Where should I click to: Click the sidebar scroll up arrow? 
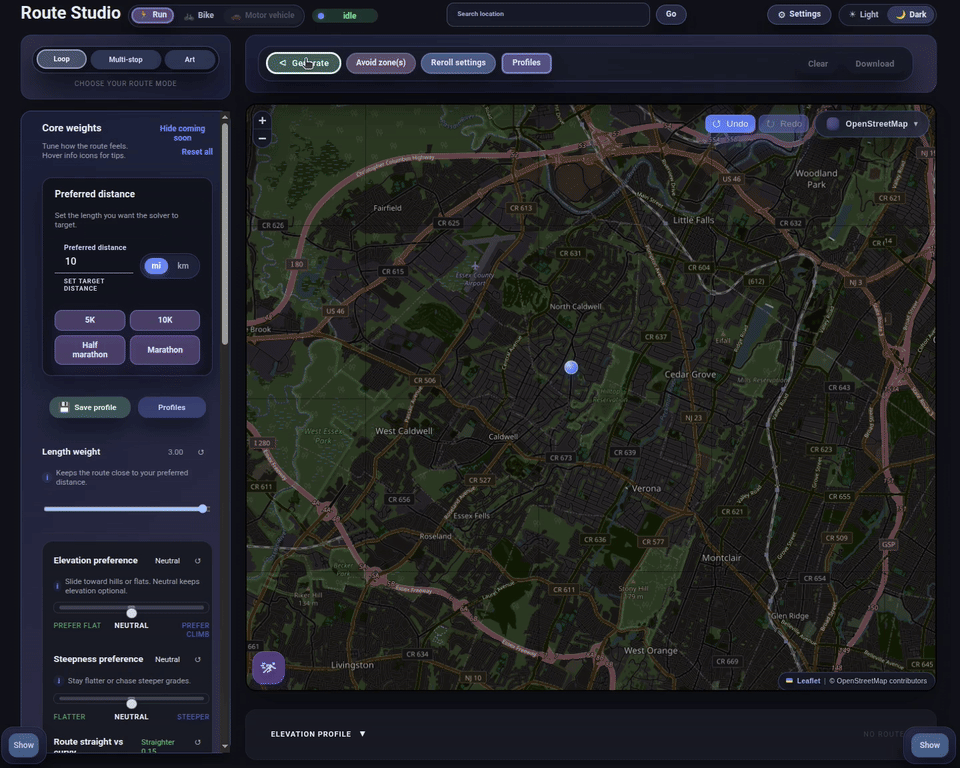click(x=225, y=117)
